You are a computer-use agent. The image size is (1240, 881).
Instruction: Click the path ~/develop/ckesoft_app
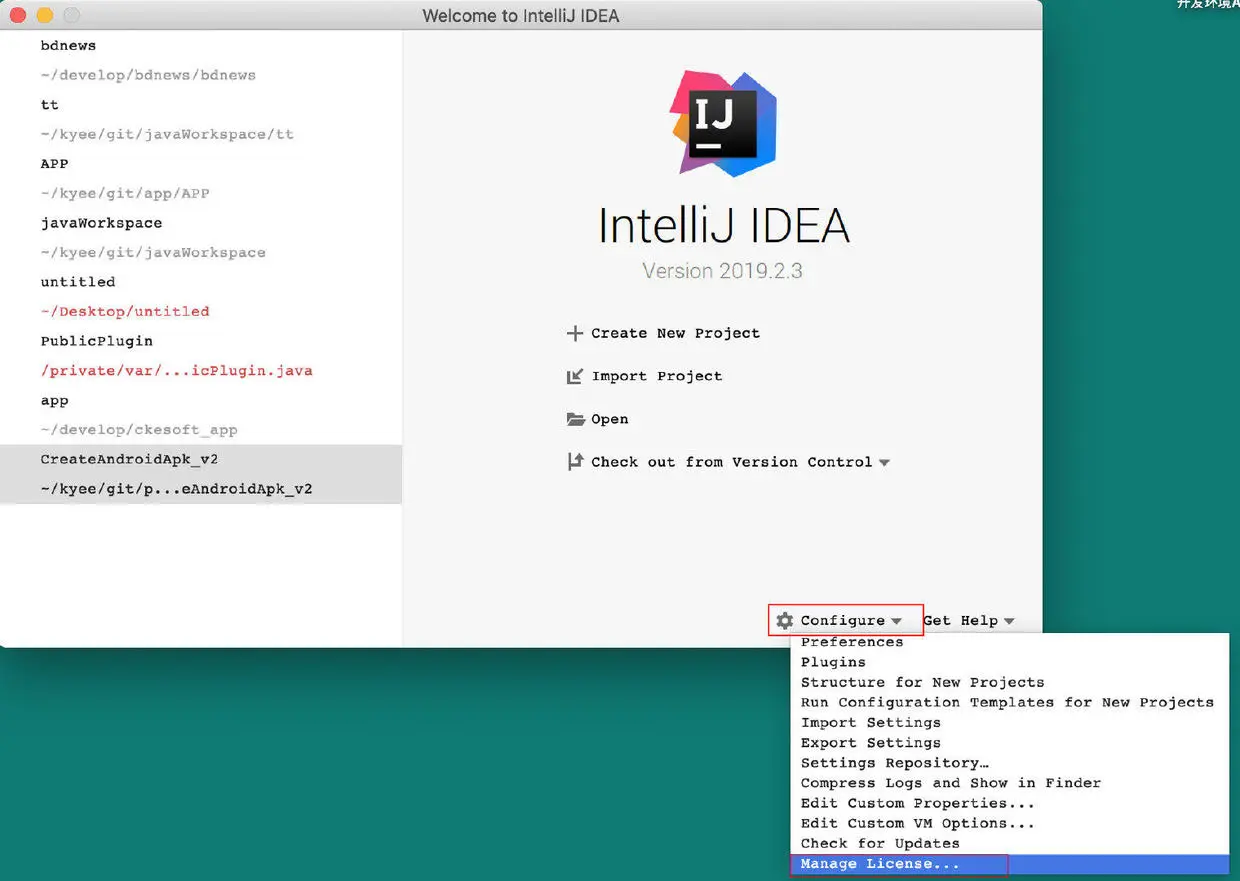point(139,430)
